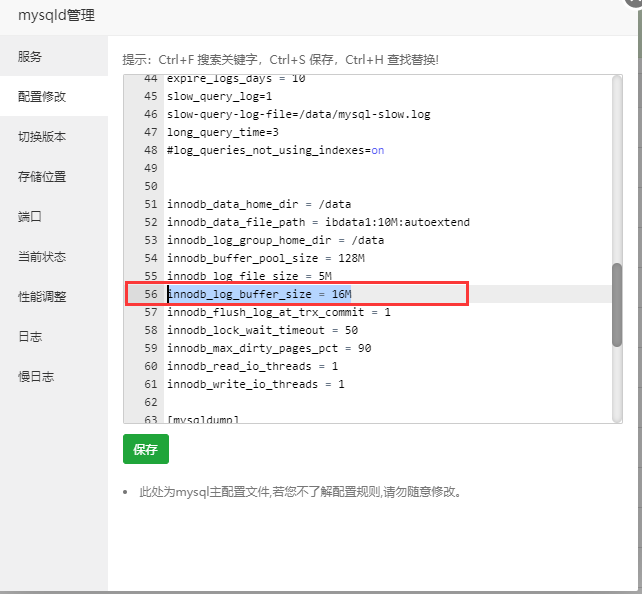Place cursor on innodb_buffer_pool_size line
Screen dimensions: 642x594
coord(265,258)
